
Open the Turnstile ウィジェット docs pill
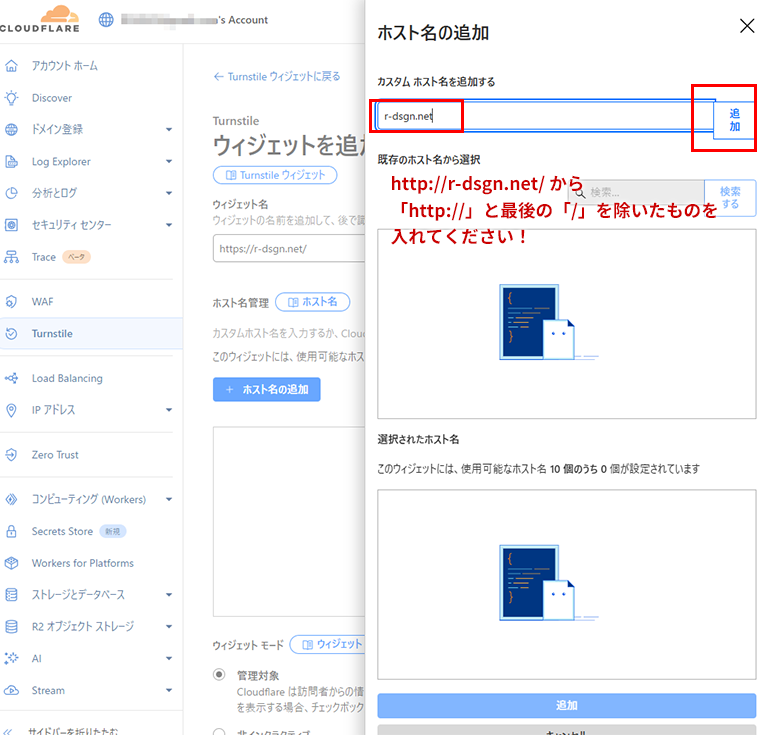pyautogui.click(x=275, y=175)
